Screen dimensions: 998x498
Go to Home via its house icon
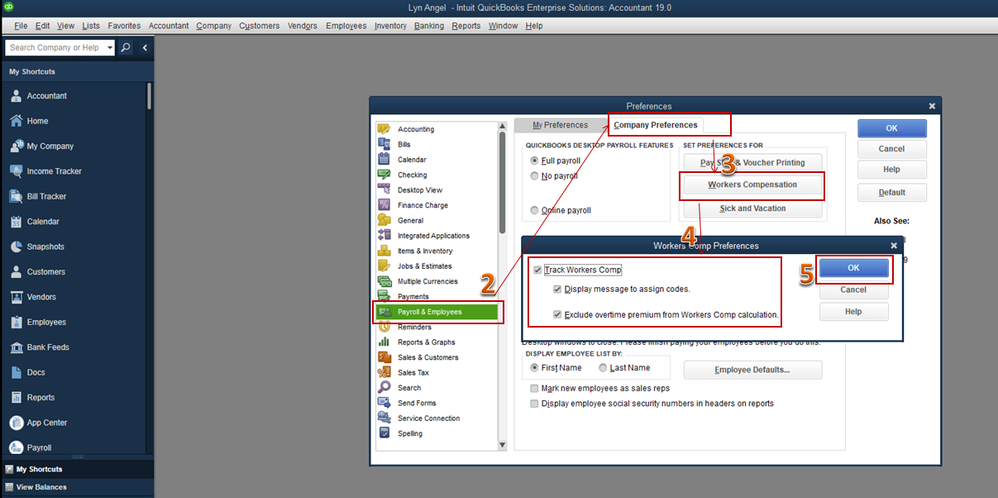point(17,121)
